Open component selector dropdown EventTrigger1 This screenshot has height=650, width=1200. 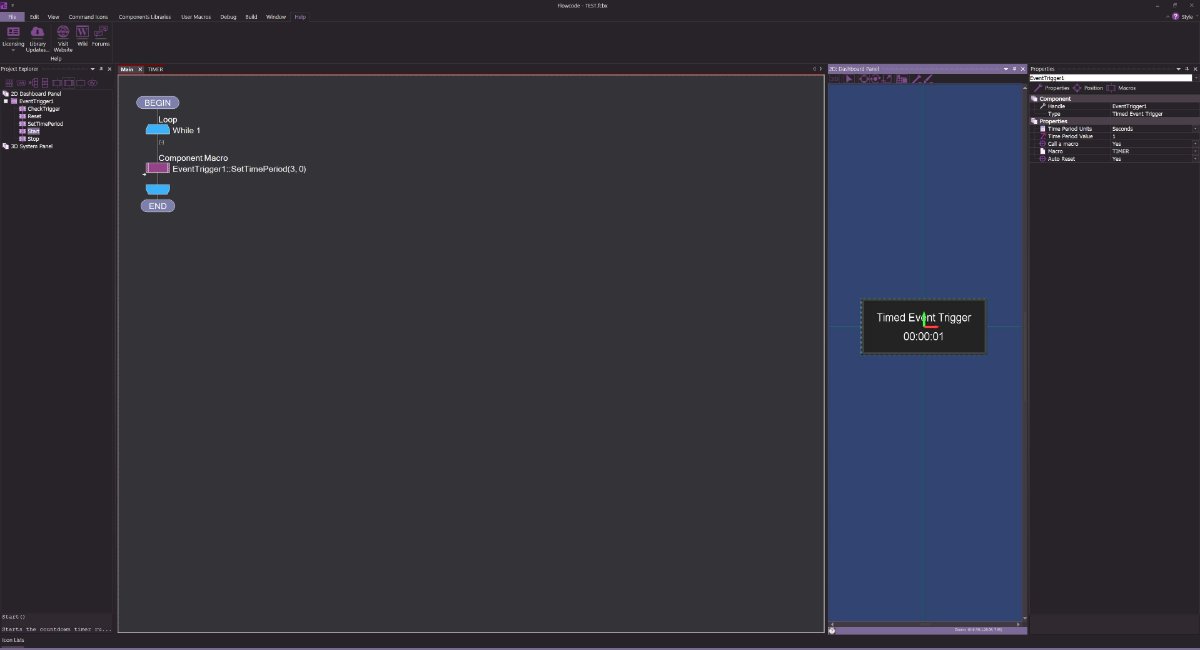(x=1195, y=77)
